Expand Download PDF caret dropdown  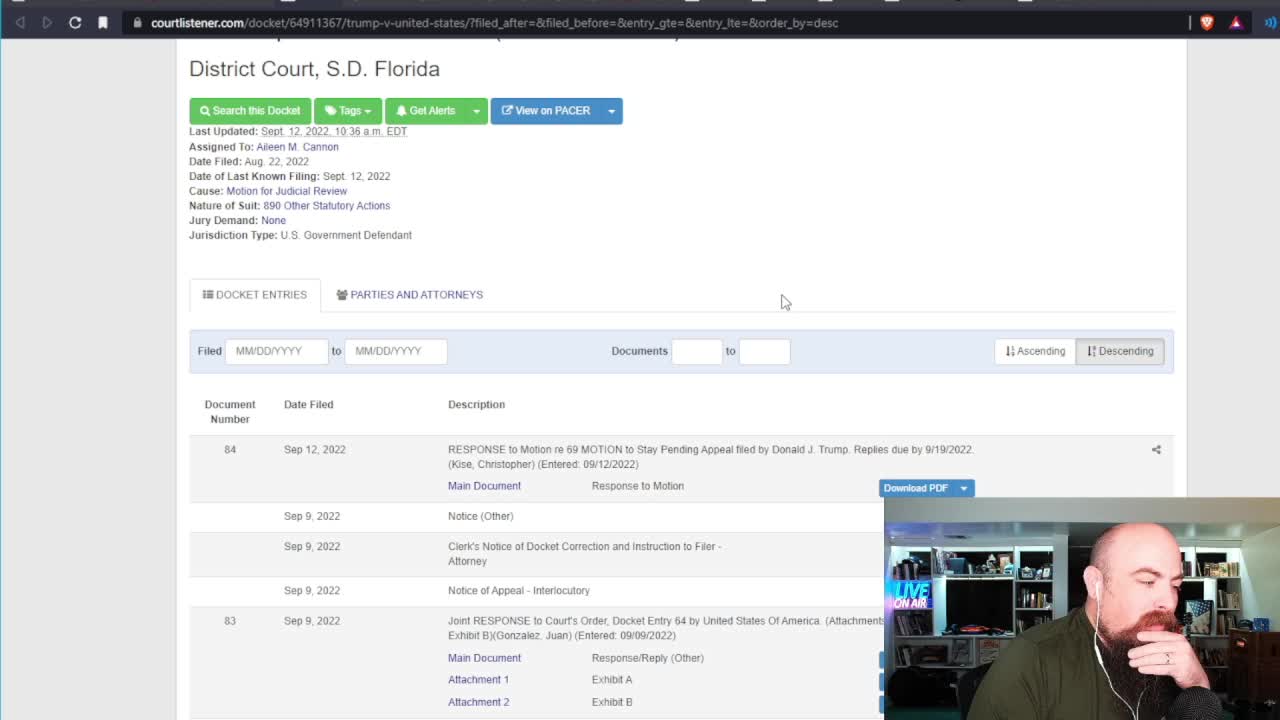pyautogui.click(x=964, y=488)
